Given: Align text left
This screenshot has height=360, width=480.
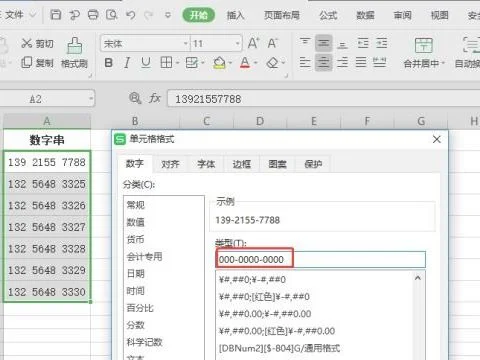Looking at the screenshot, I should click(x=305, y=62).
